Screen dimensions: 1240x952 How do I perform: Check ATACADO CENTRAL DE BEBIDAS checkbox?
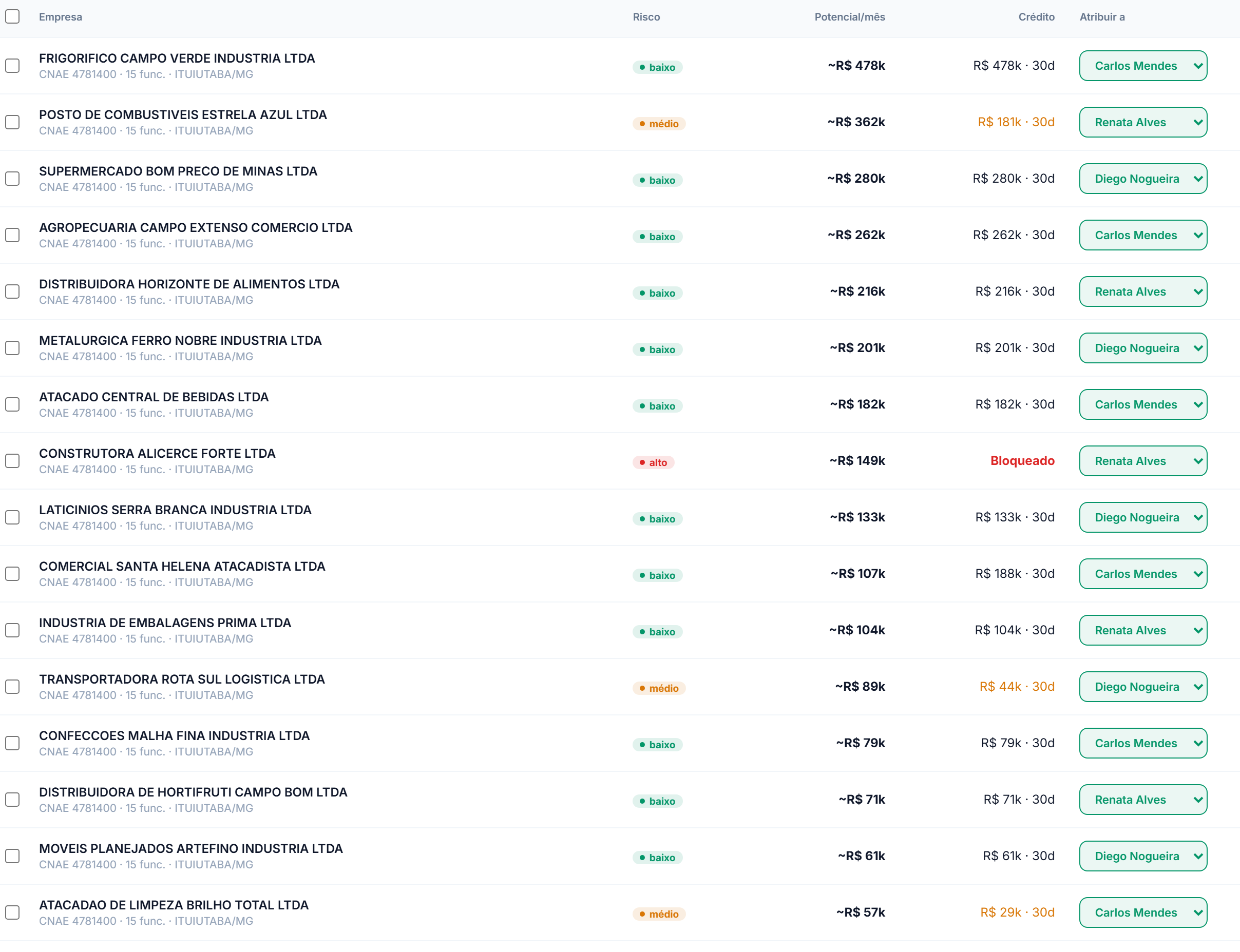[x=12, y=404]
